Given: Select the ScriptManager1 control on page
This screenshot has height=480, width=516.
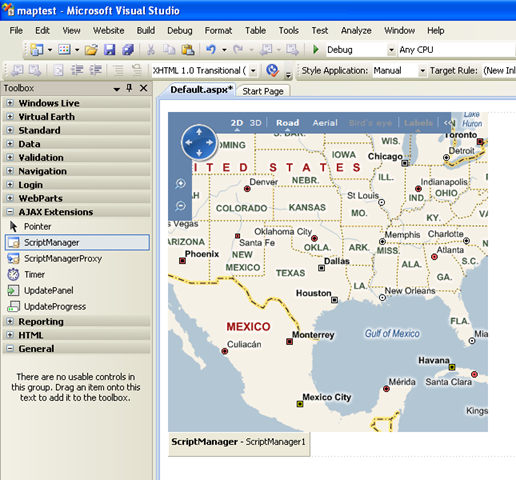Looking at the screenshot, I should click(239, 442).
